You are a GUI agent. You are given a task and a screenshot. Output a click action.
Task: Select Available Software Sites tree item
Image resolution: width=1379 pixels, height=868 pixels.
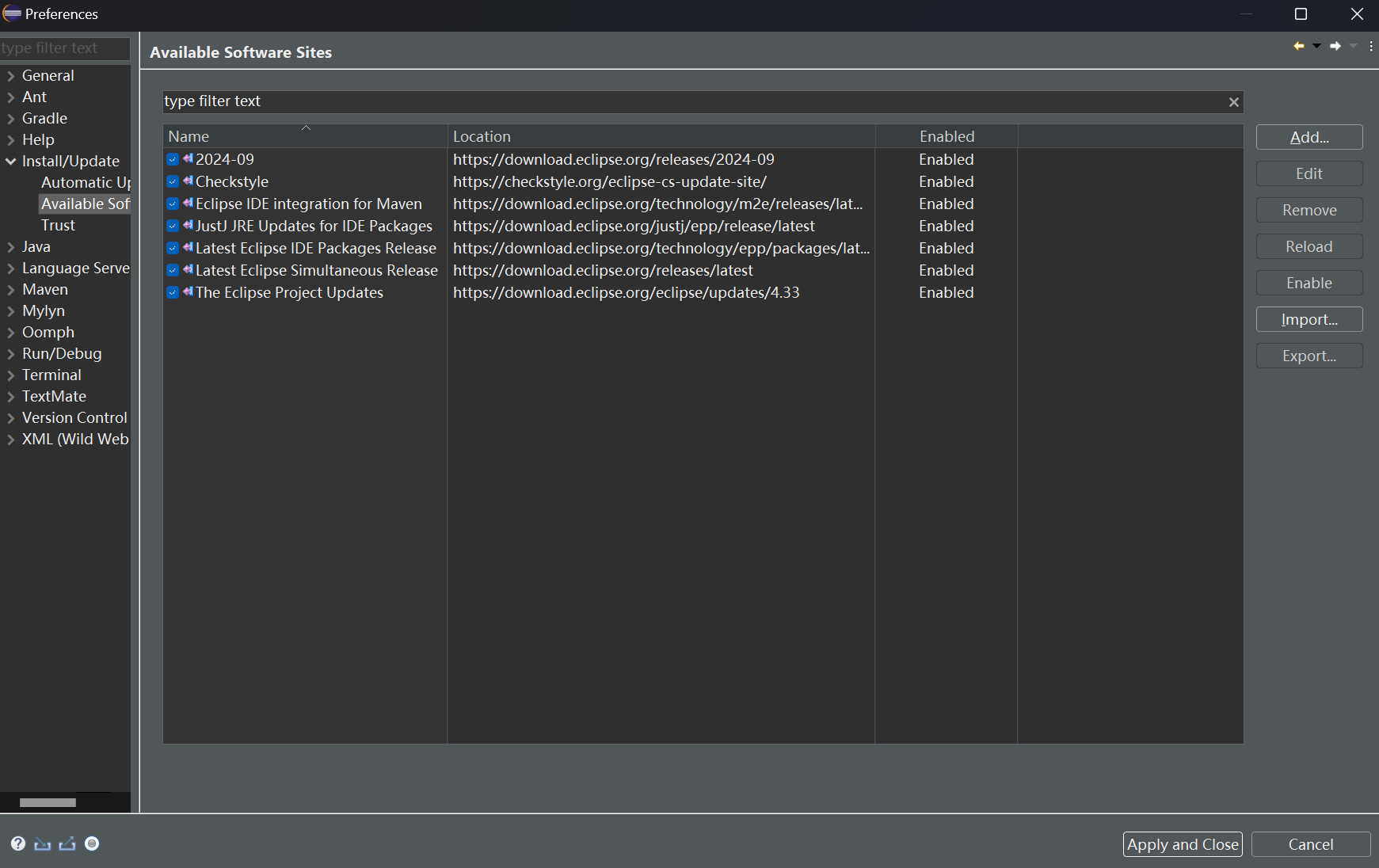coord(85,204)
